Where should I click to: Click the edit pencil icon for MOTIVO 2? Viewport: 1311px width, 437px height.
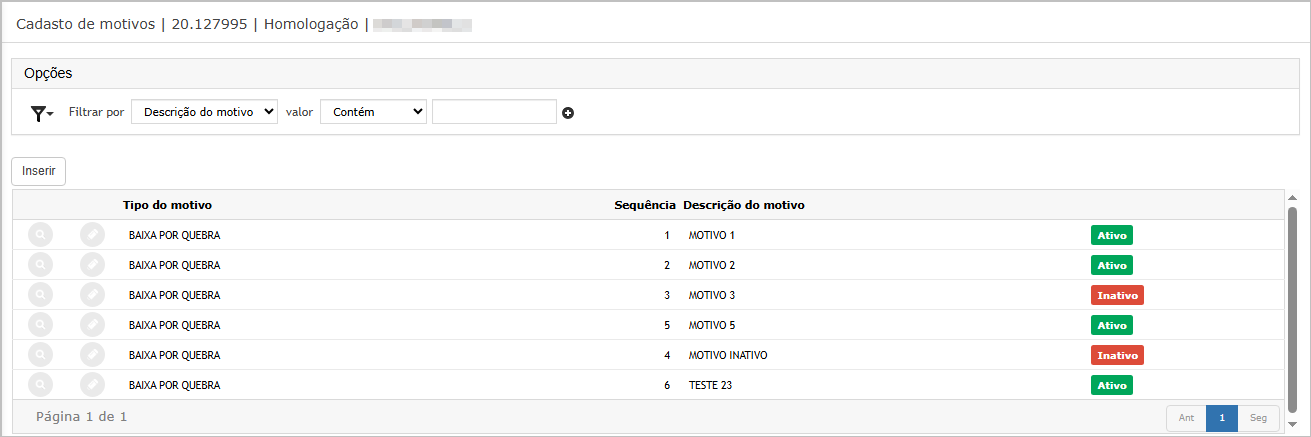click(91, 265)
